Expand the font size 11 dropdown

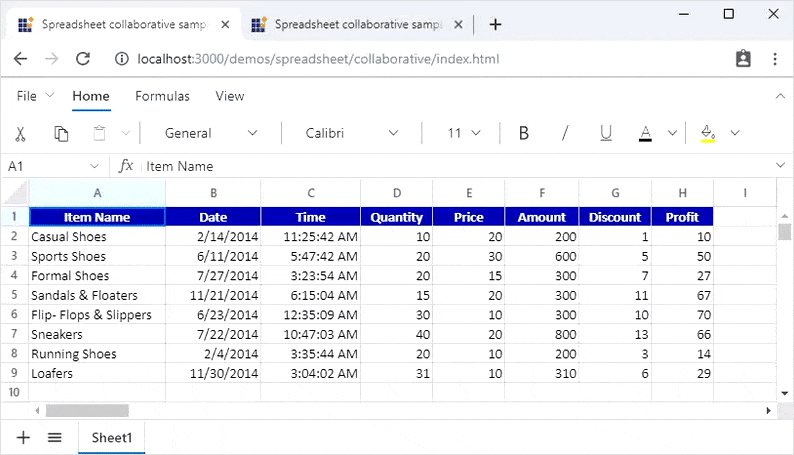[x=464, y=133]
